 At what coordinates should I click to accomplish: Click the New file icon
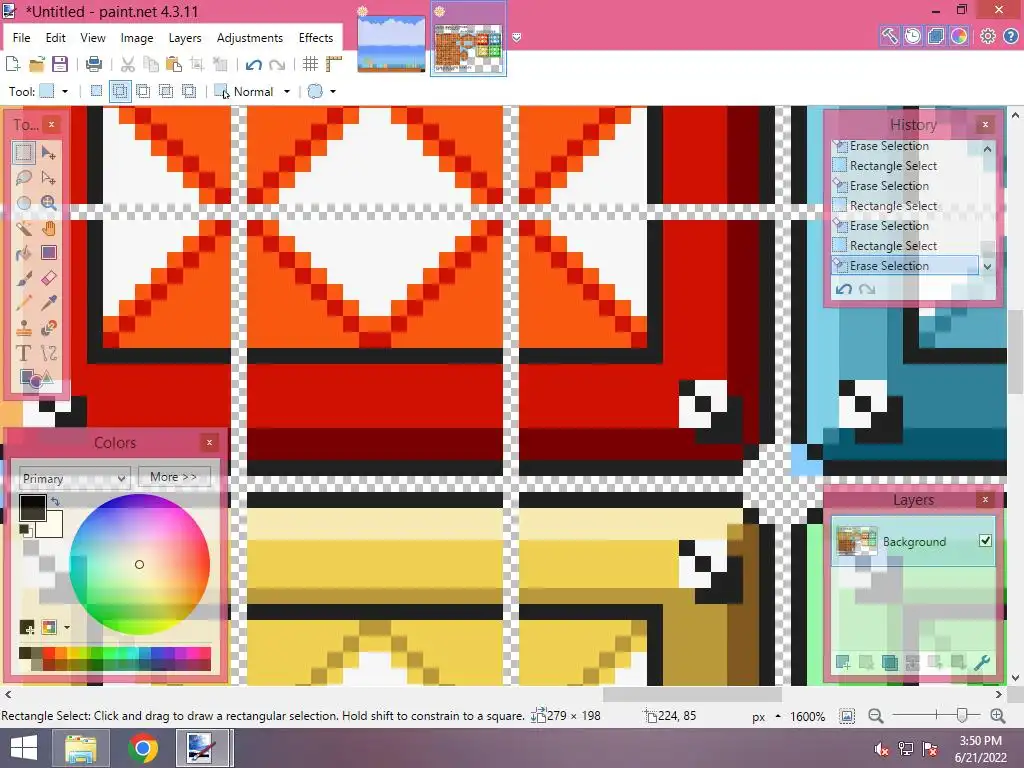coord(12,64)
